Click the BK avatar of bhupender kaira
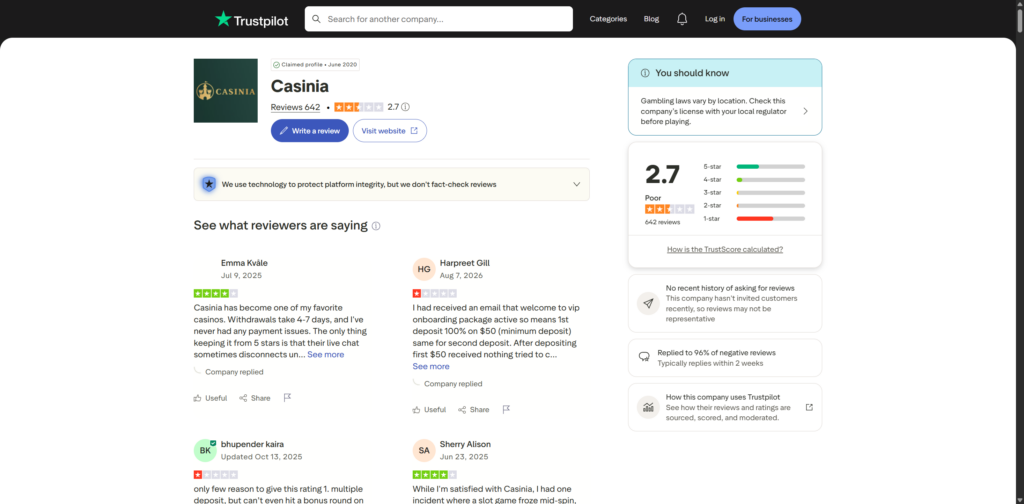This screenshot has height=504, width=1024. (x=205, y=450)
